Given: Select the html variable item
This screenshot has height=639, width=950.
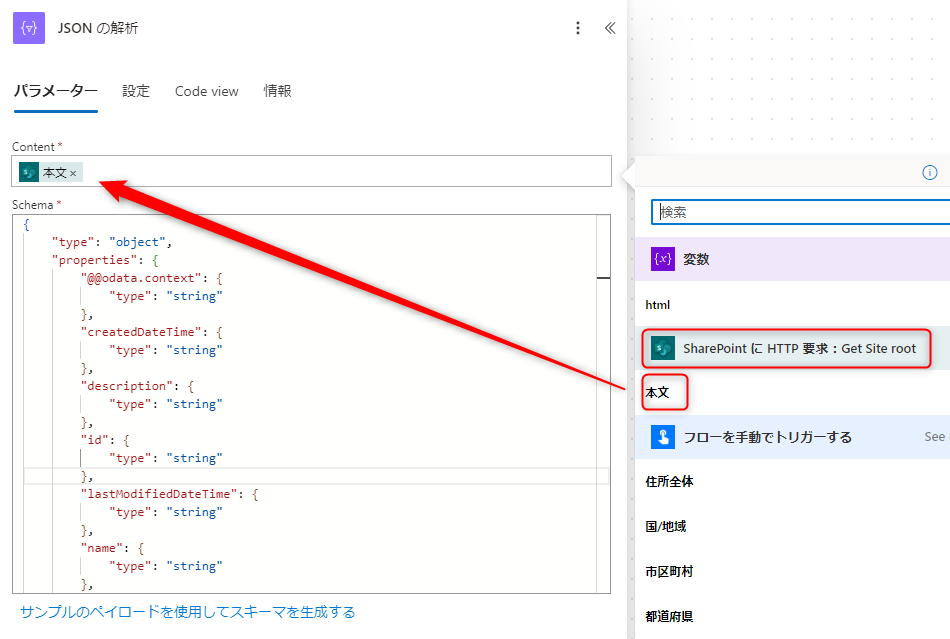Looking at the screenshot, I should pyautogui.click(x=658, y=305).
